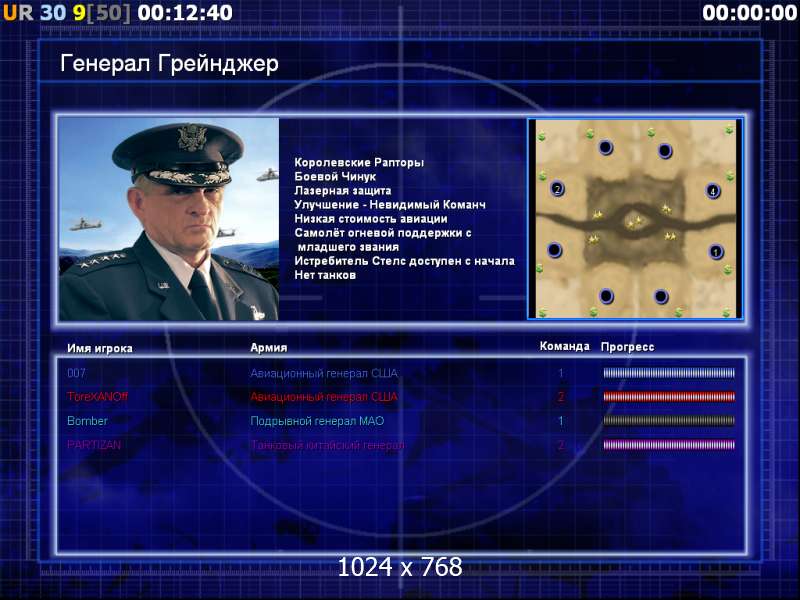Click 'Самолёт огневой поддержки с' line
Viewport: 800px width, 600px height.
[383, 233]
